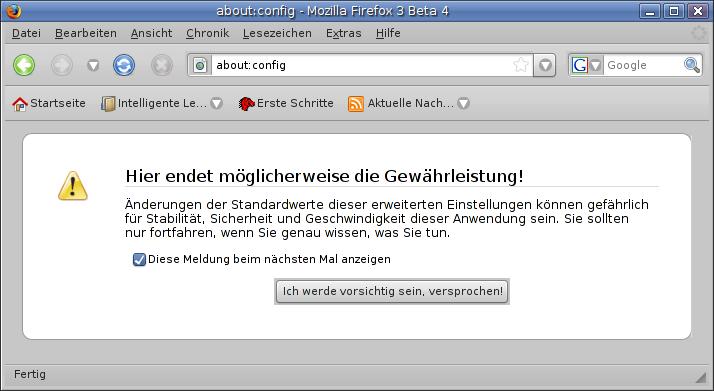The width and height of the screenshot is (714, 391).
Task: Click the Firefox logo in the title bar
Action: (14, 10)
